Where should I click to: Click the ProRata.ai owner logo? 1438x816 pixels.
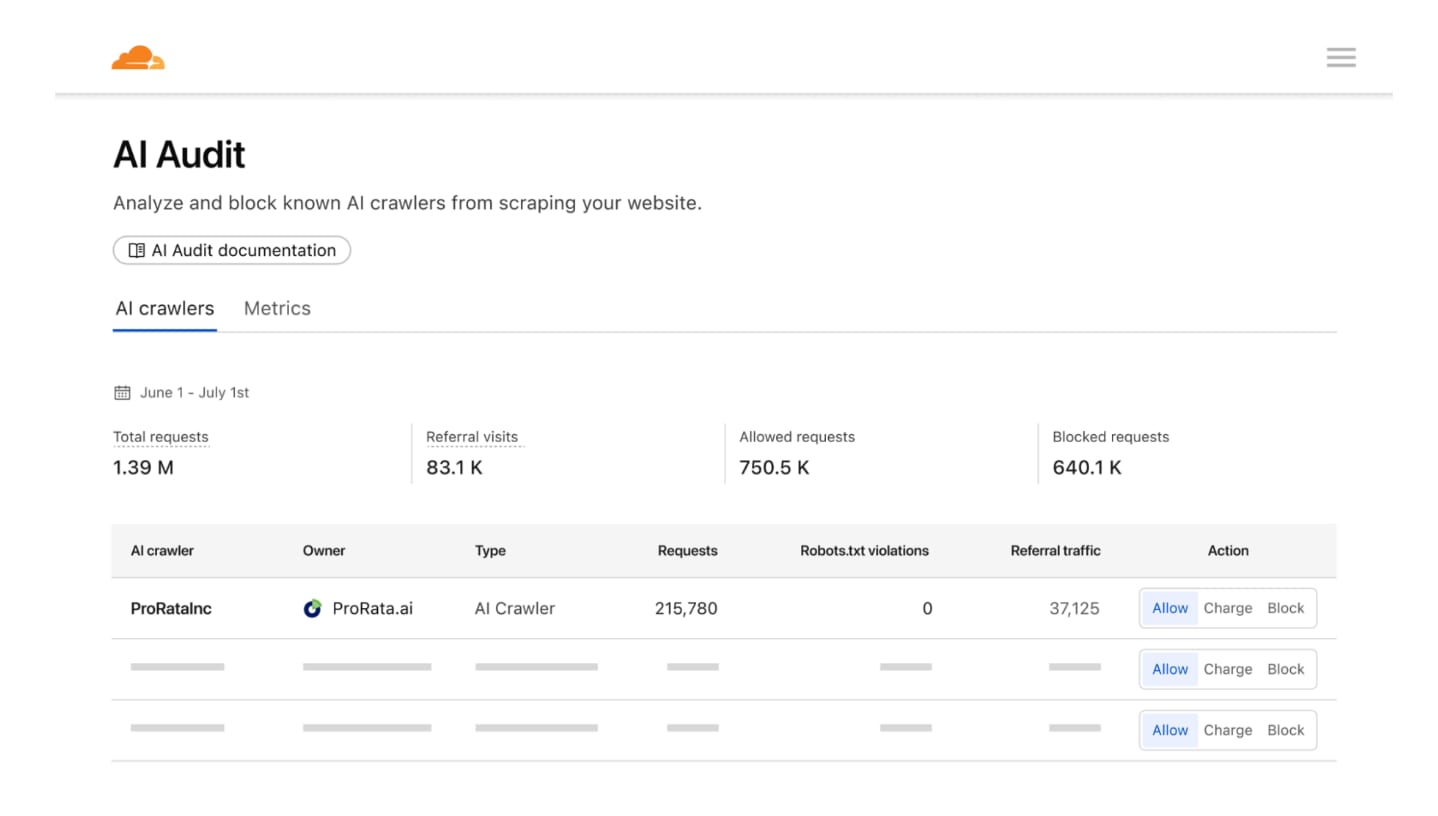tap(312, 607)
